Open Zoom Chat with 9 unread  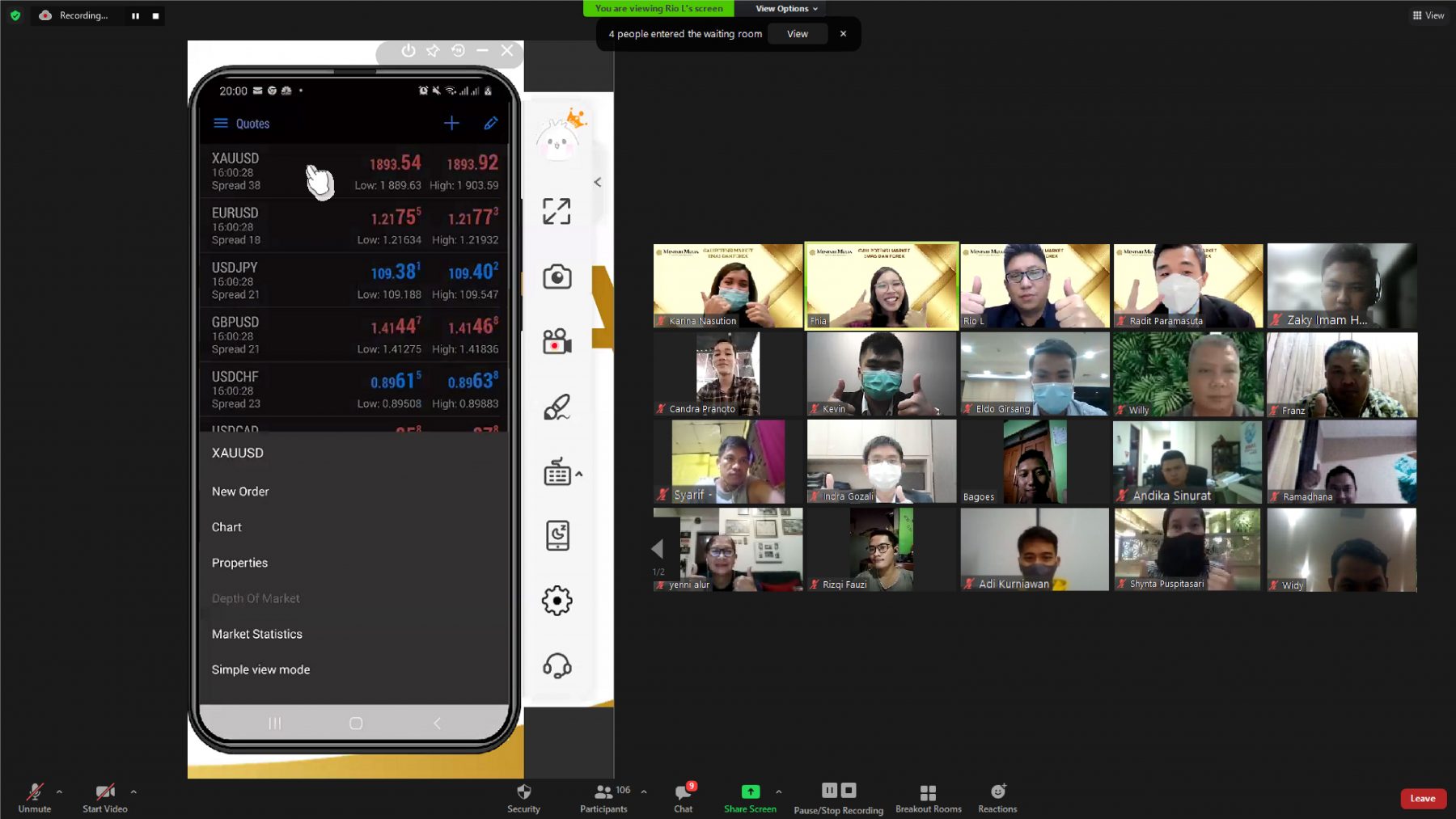(x=684, y=797)
